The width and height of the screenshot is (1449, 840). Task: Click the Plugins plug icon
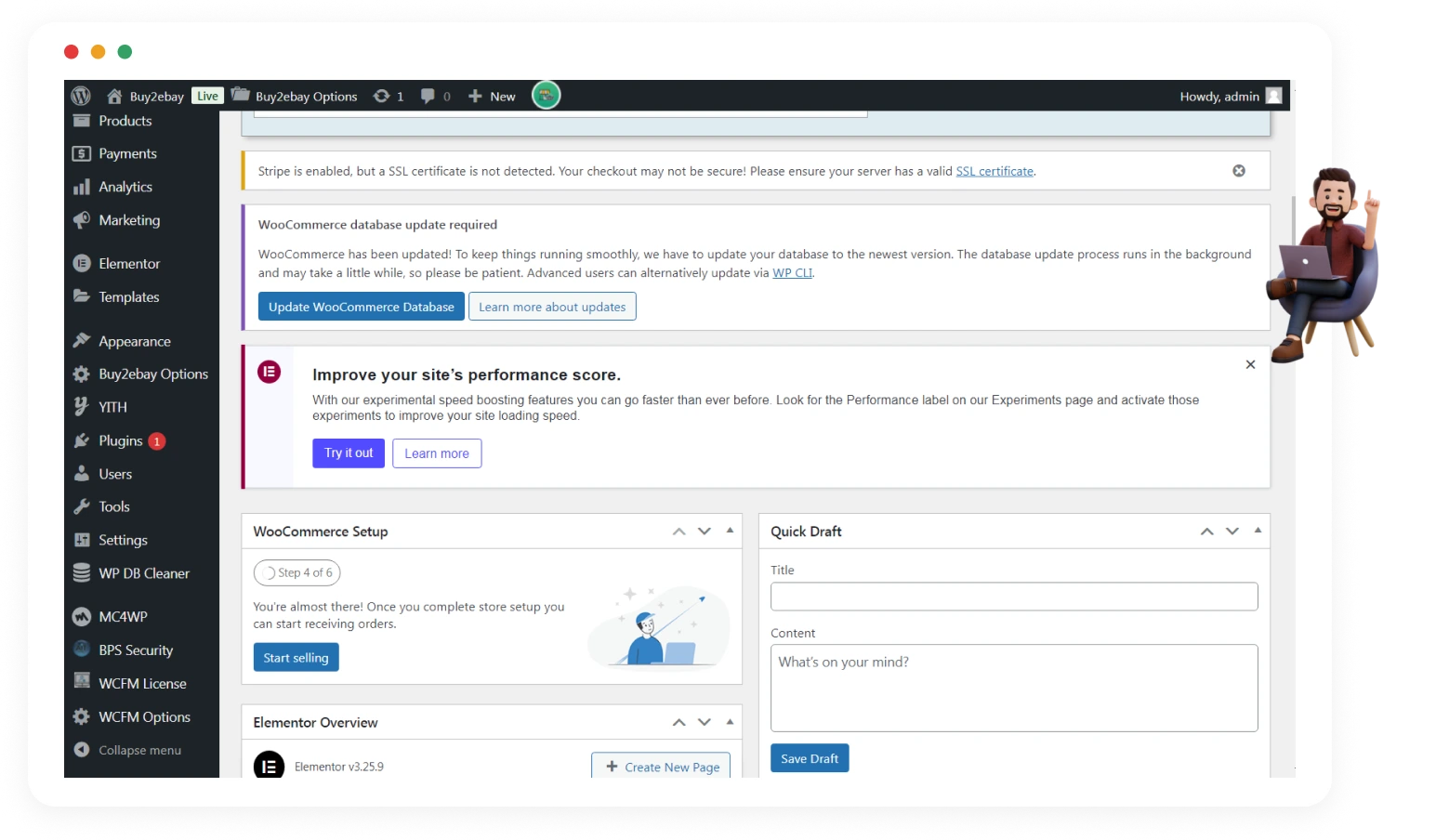[82, 440]
